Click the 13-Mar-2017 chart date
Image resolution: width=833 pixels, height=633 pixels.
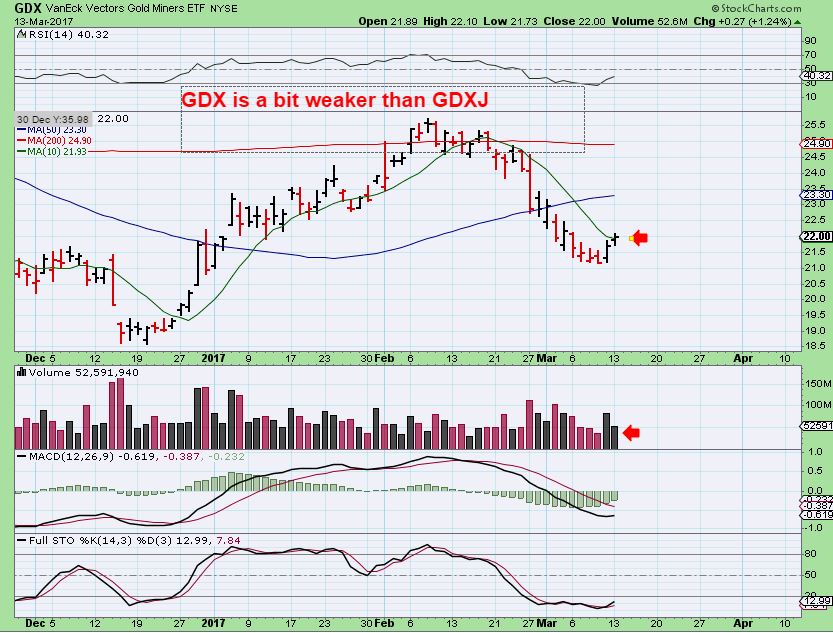44,22
